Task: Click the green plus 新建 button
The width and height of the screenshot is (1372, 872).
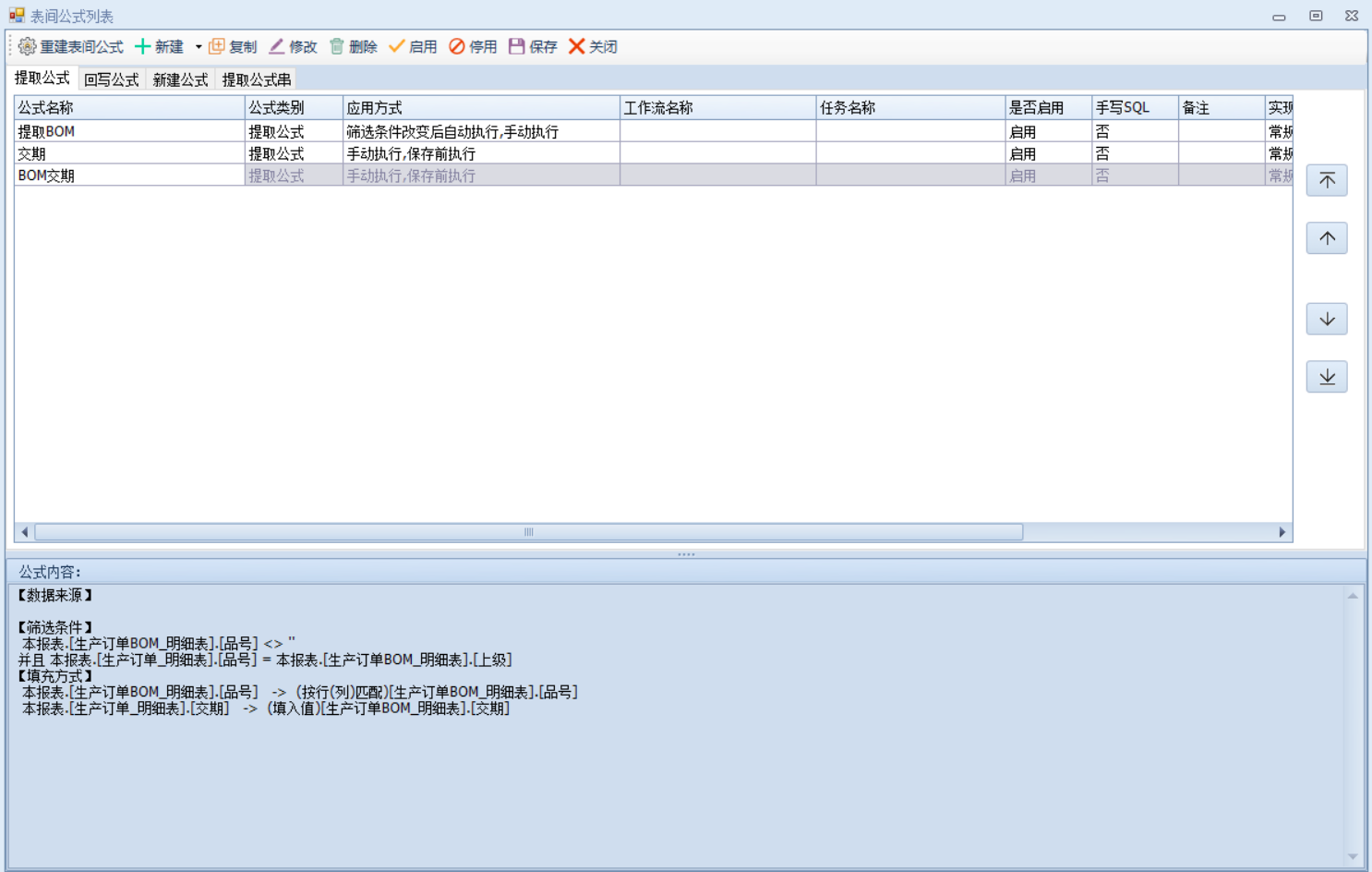Action: pos(143,46)
